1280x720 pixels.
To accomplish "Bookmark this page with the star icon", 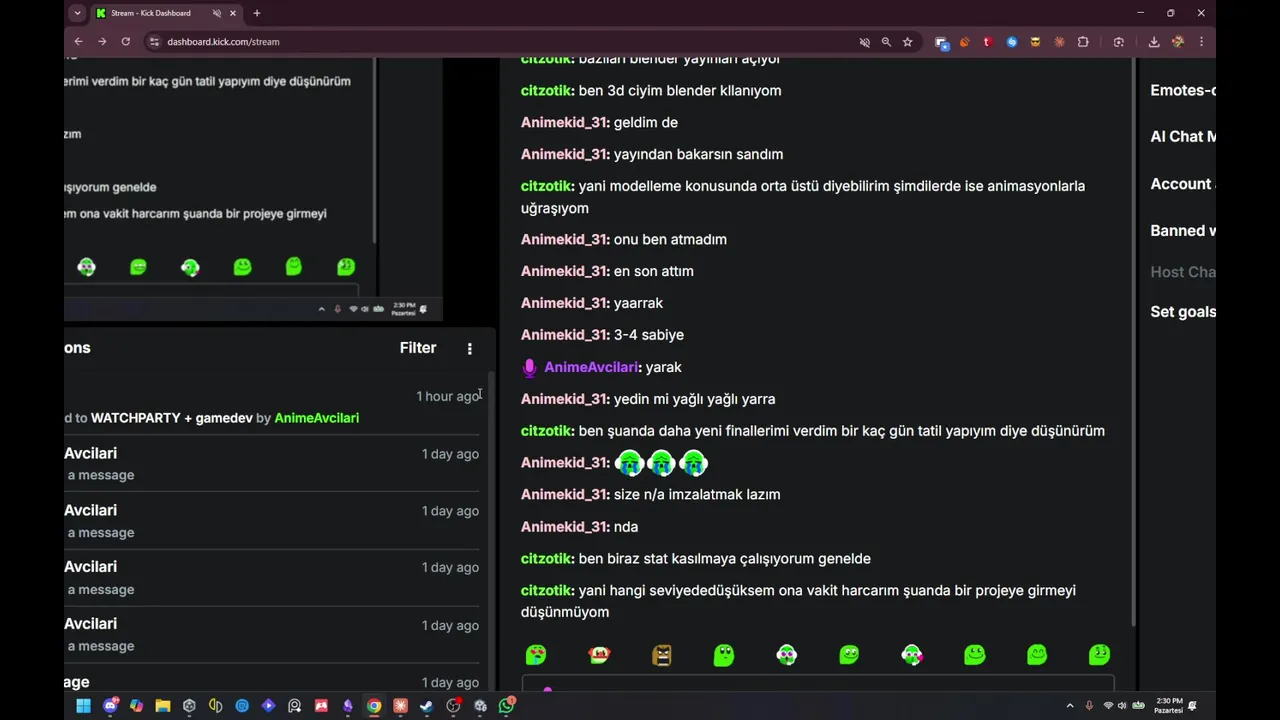I will (x=907, y=42).
